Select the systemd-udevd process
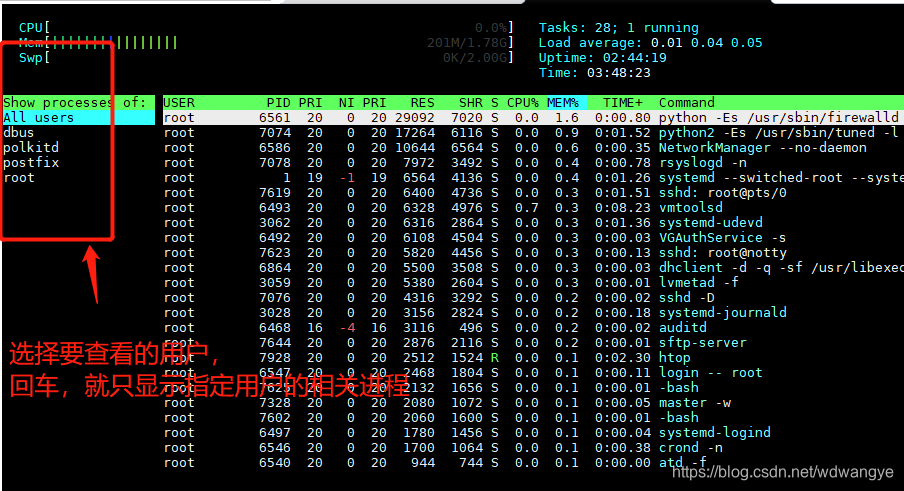The image size is (904, 491). click(533, 222)
